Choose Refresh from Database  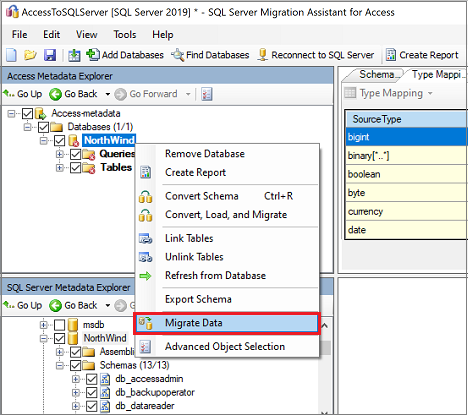227,276
